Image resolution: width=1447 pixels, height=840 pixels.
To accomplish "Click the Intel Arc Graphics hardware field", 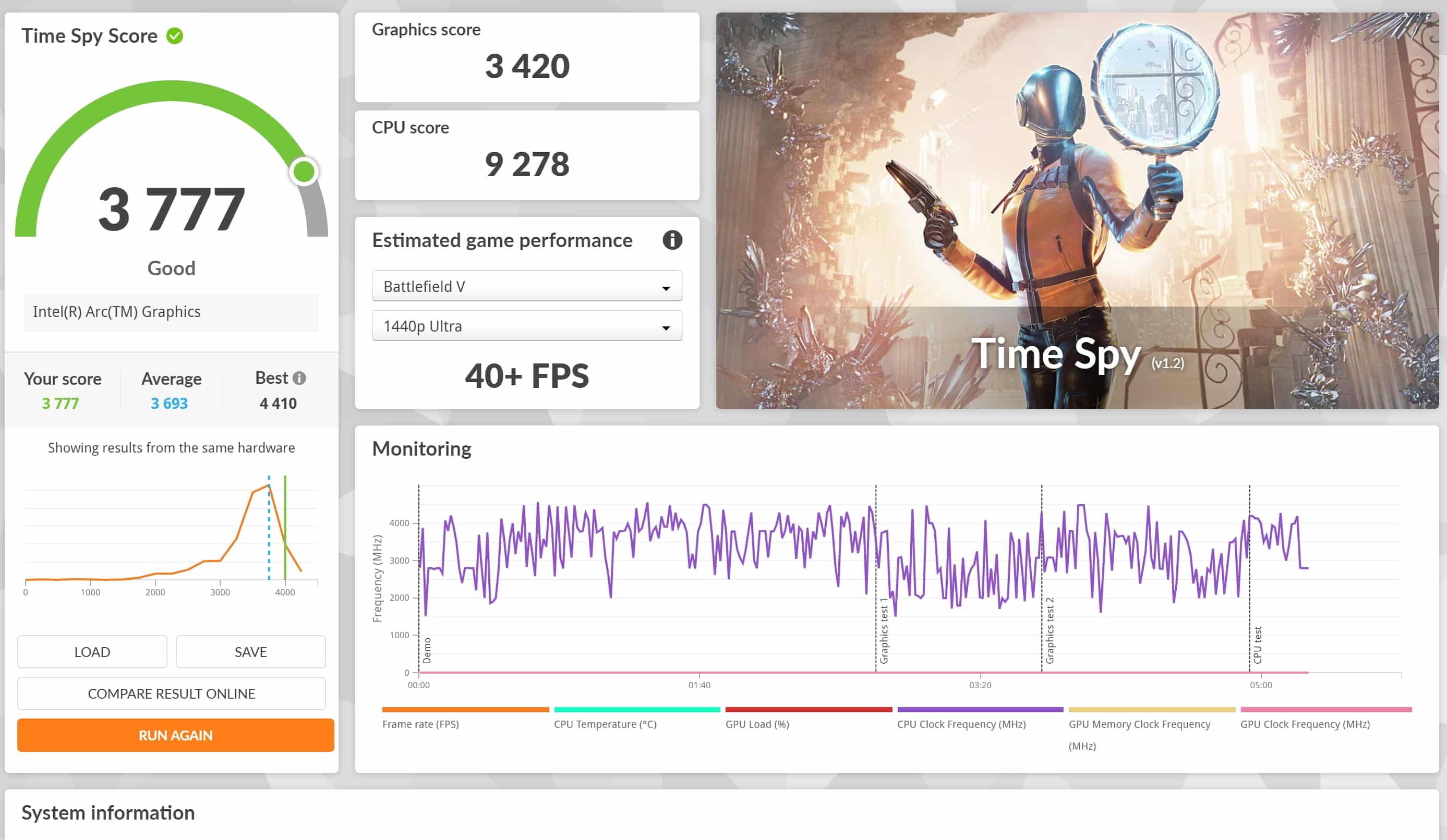I will tap(171, 312).
